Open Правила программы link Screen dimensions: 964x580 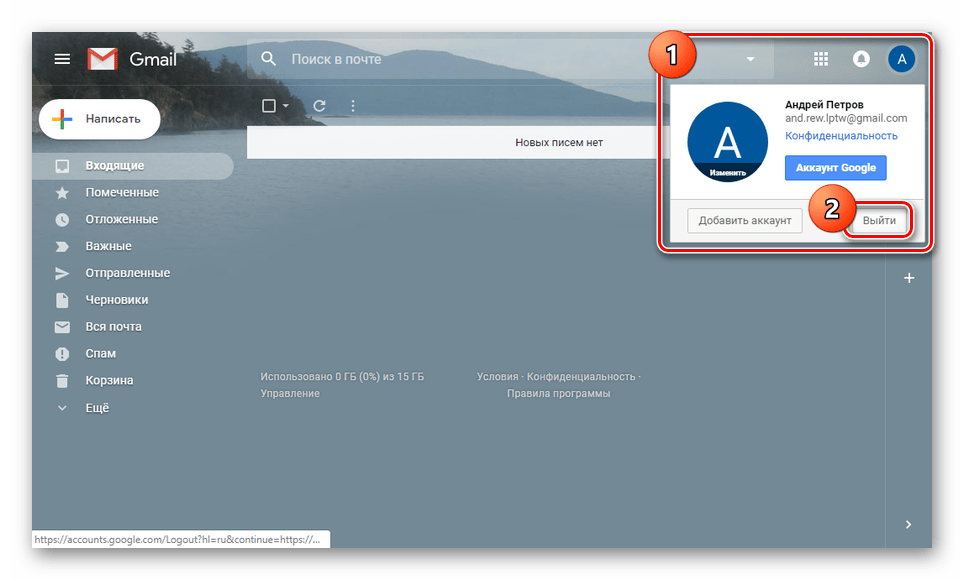click(558, 394)
